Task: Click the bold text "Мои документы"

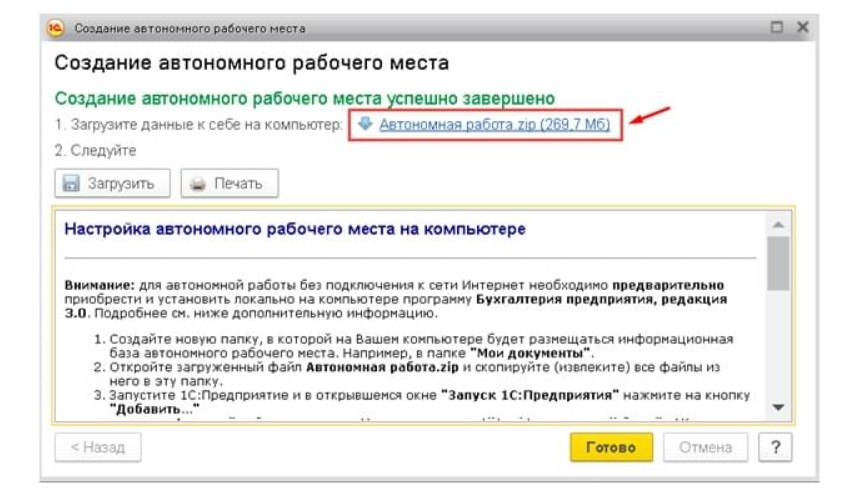Action: 530,353
